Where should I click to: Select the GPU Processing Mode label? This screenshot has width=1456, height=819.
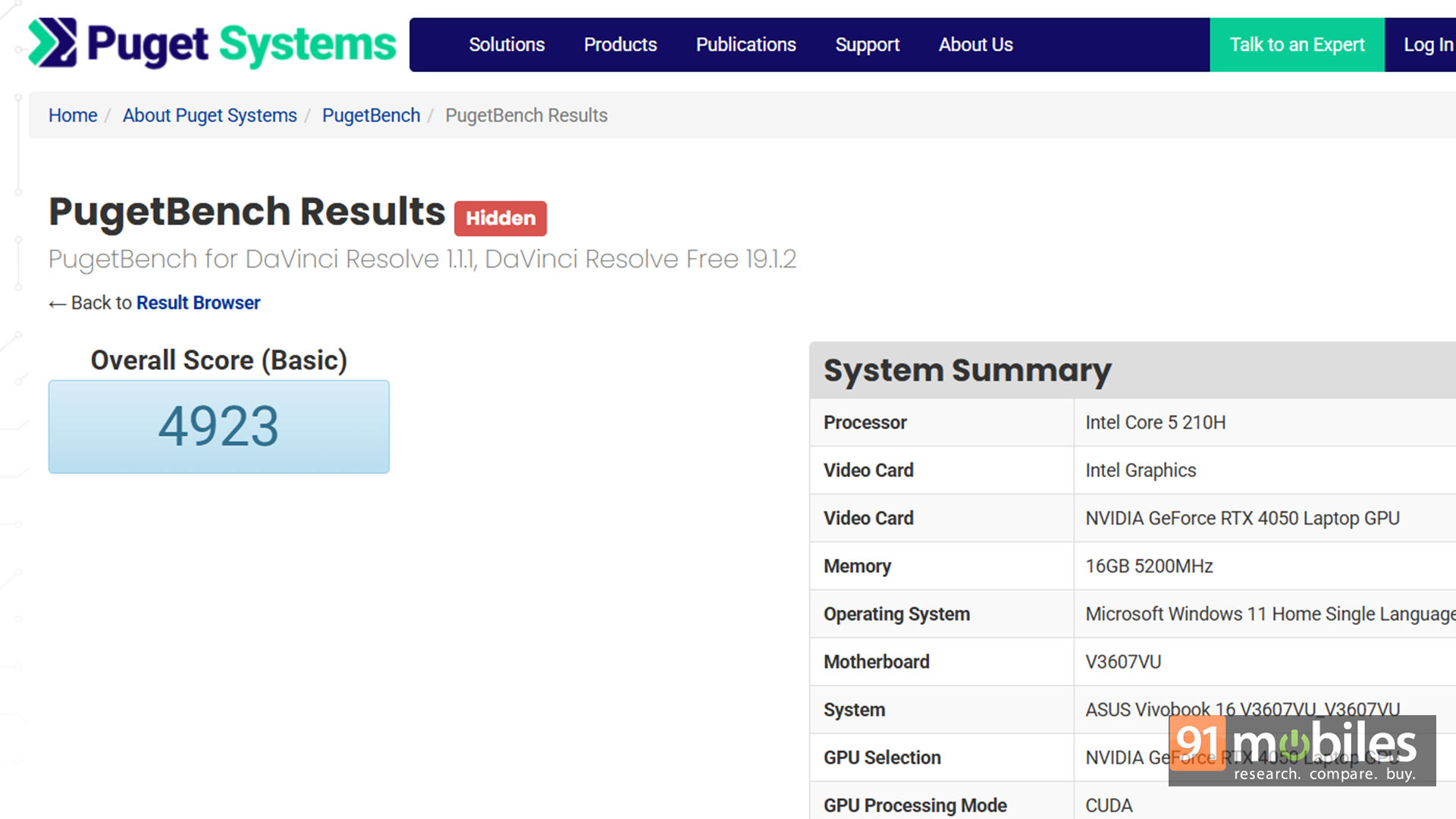pyautogui.click(x=915, y=805)
